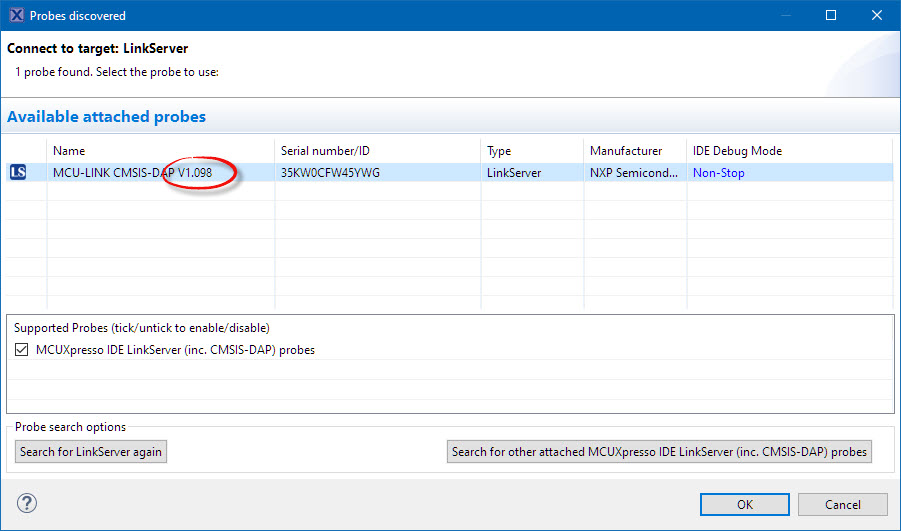The width and height of the screenshot is (901, 531).
Task: Toggle MCUXpresso IDE LinkServer probes checkbox
Action: pyautogui.click(x=22, y=350)
